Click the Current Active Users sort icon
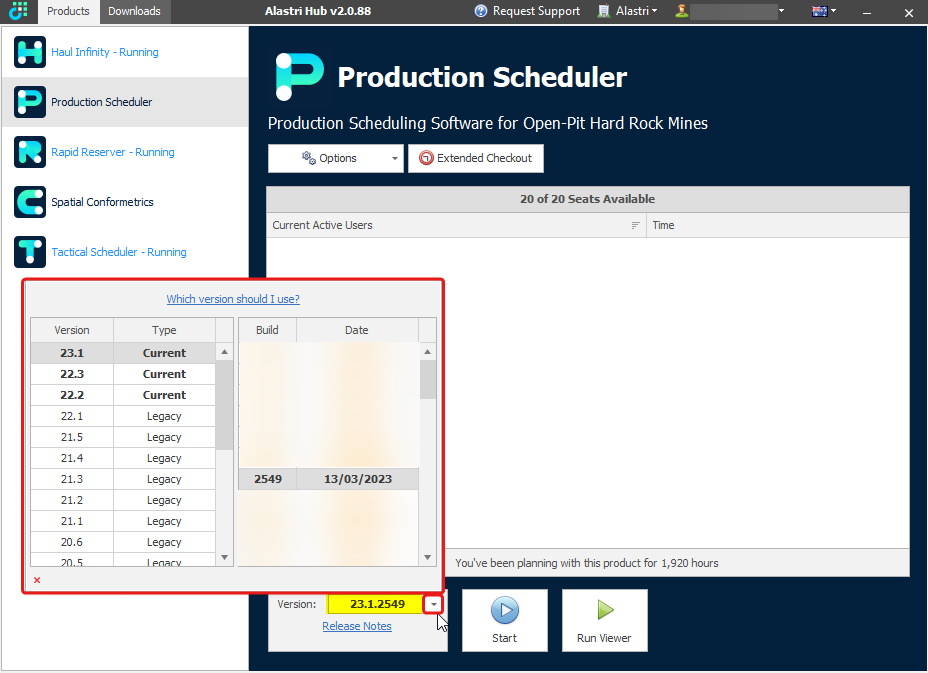The height and width of the screenshot is (673, 928). [635, 225]
